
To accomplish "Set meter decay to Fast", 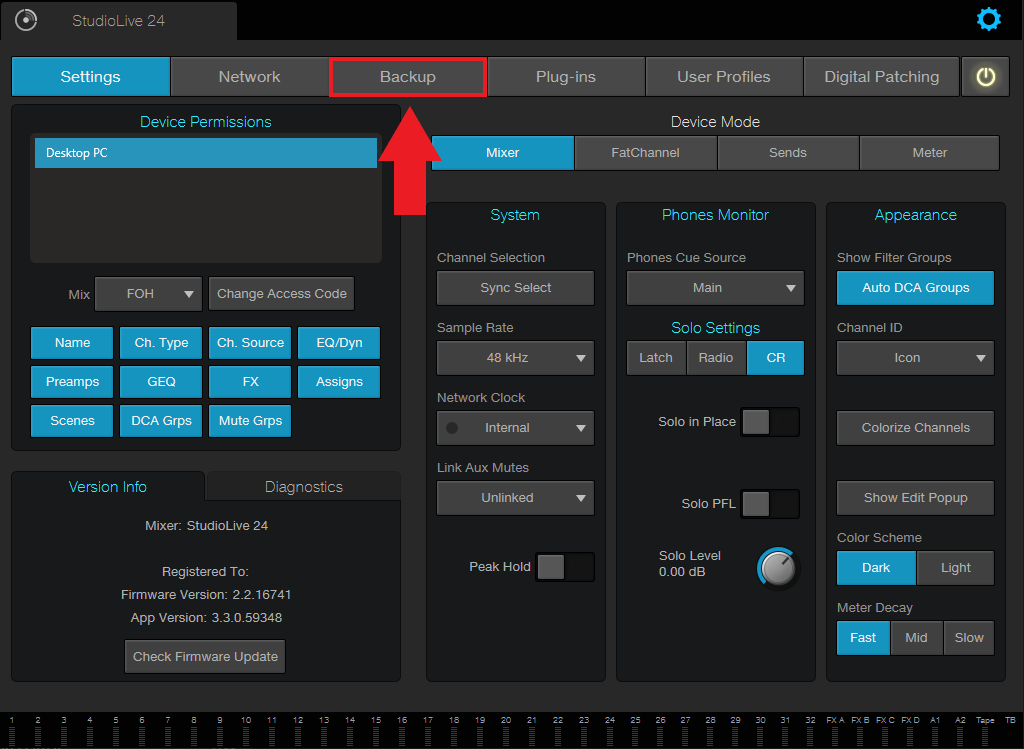I will click(863, 638).
